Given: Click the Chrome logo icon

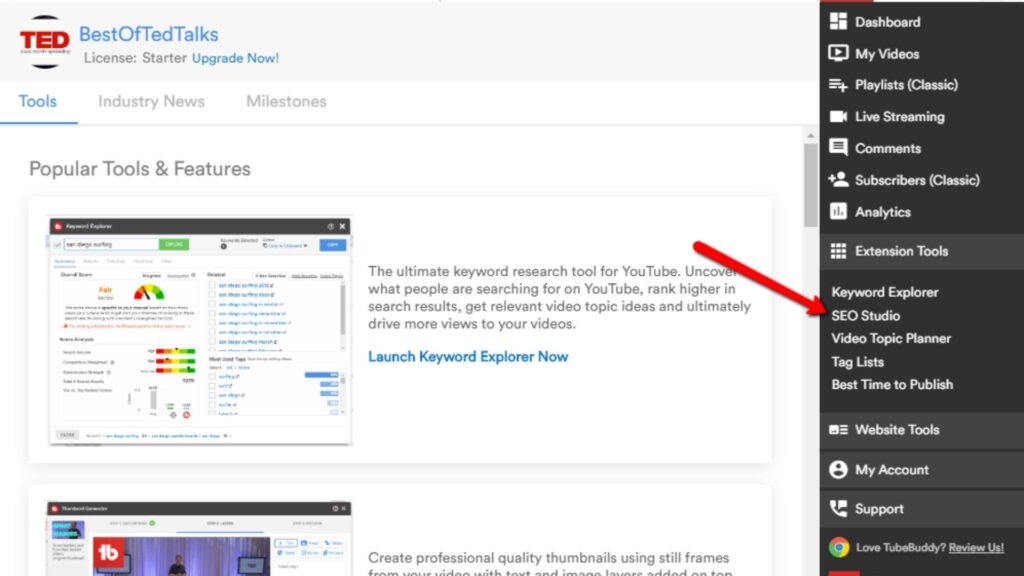Looking at the screenshot, I should (839, 547).
